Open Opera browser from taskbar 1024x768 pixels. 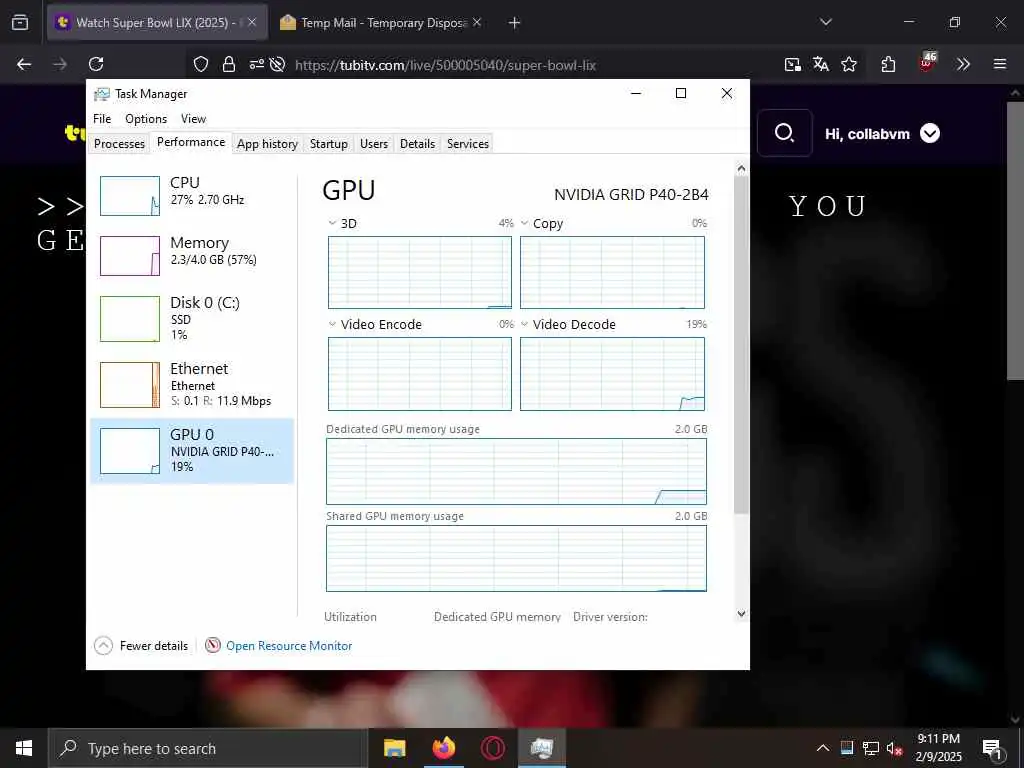493,748
